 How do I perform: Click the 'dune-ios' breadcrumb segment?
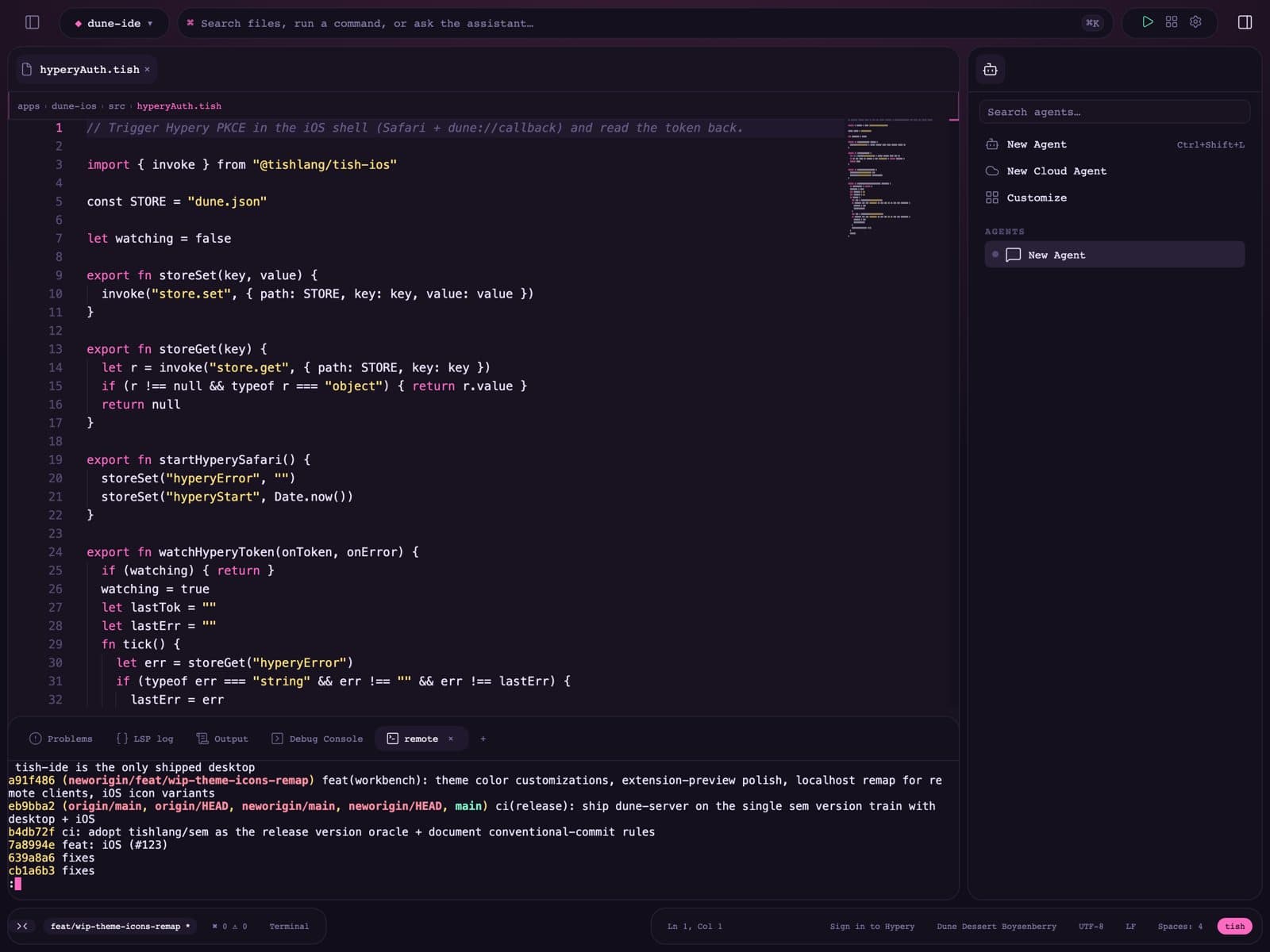pos(74,106)
